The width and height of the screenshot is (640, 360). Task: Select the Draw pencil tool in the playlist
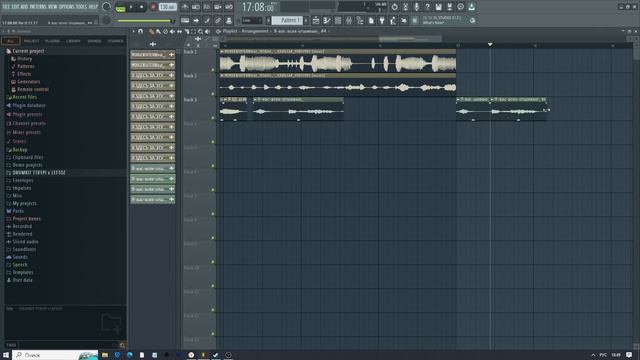tap(151, 31)
